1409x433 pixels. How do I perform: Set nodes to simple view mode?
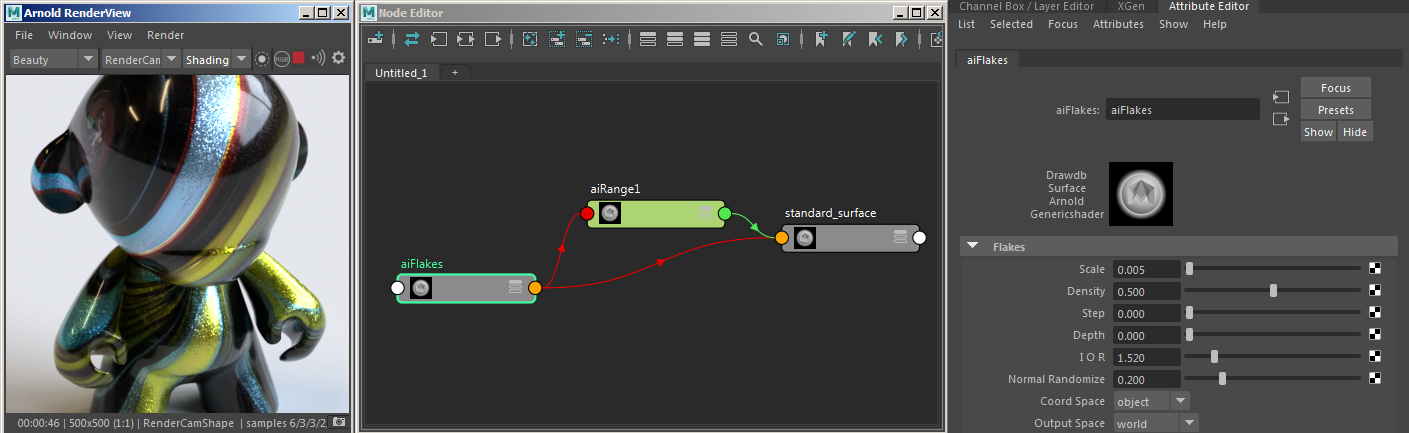(648, 39)
